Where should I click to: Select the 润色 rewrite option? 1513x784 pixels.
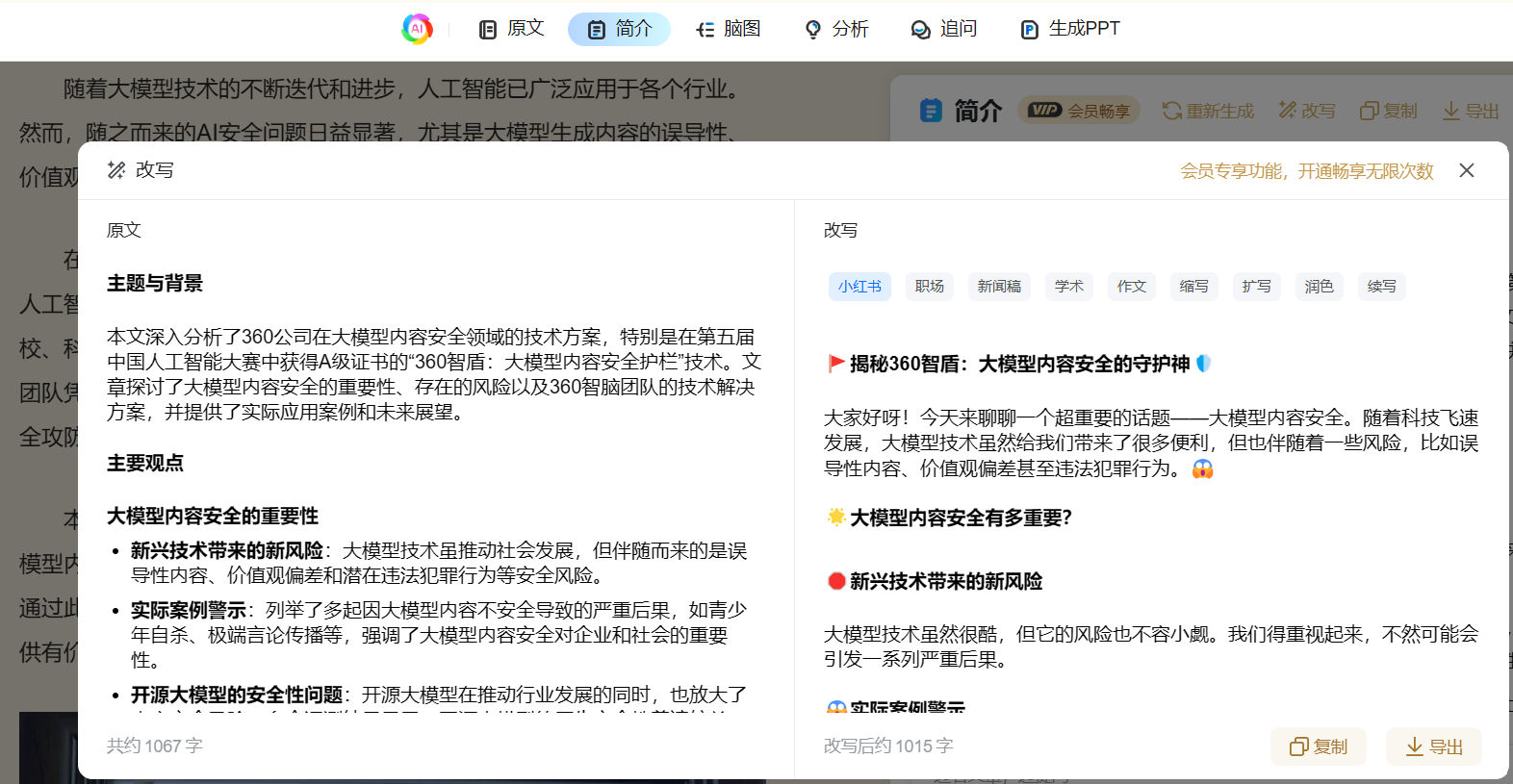pos(1320,287)
